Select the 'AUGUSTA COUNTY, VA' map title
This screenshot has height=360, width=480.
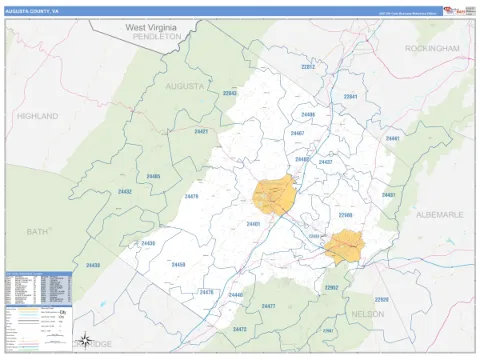tap(32, 11)
